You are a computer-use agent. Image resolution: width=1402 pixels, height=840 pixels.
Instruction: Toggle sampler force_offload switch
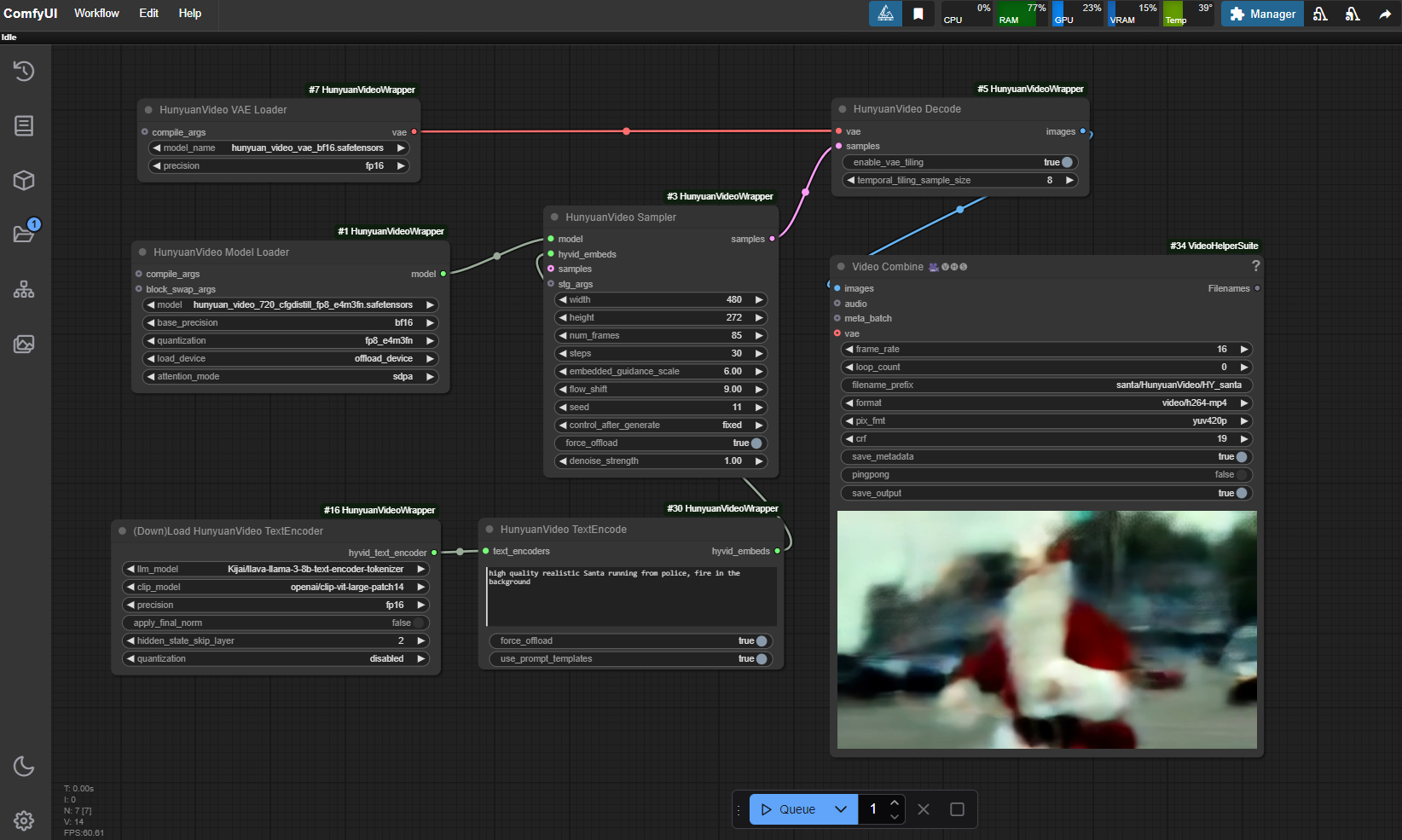pos(756,443)
